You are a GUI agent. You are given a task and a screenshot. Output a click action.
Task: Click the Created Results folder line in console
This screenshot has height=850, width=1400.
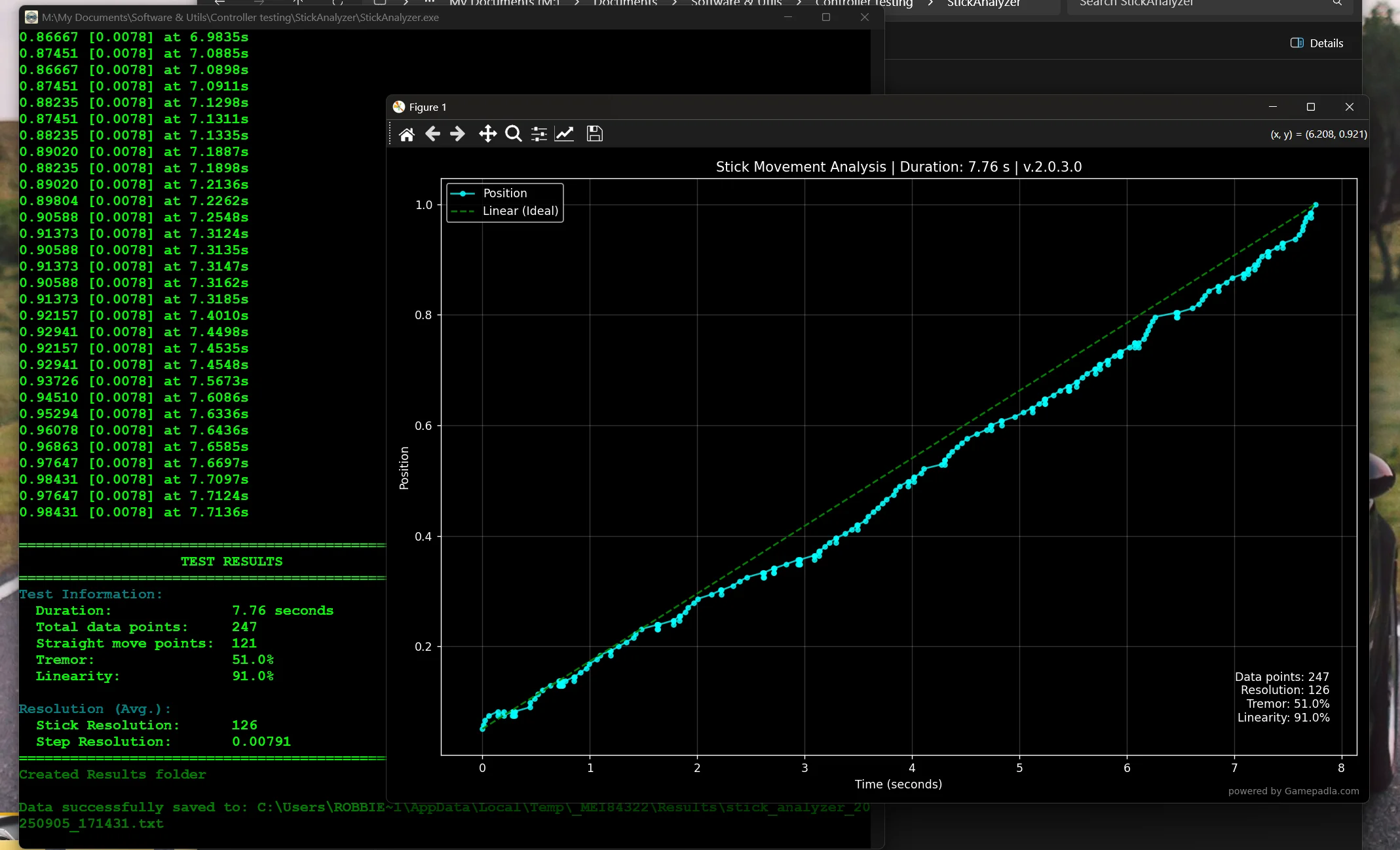[112, 775]
